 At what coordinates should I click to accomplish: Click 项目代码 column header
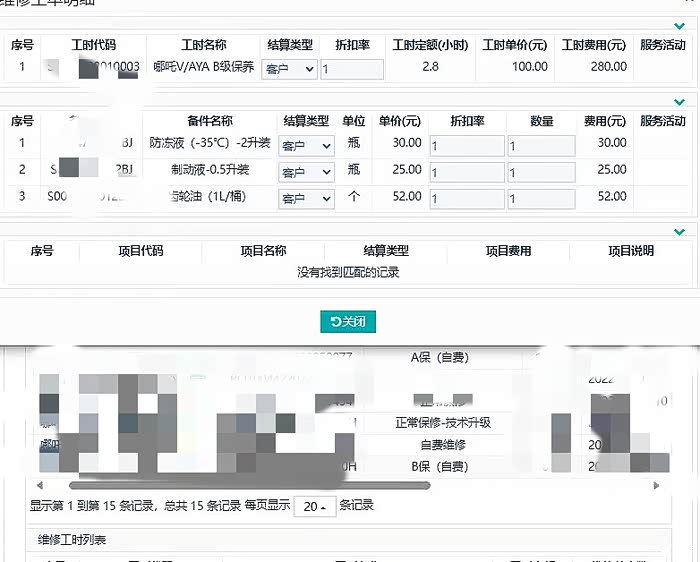pos(141,251)
